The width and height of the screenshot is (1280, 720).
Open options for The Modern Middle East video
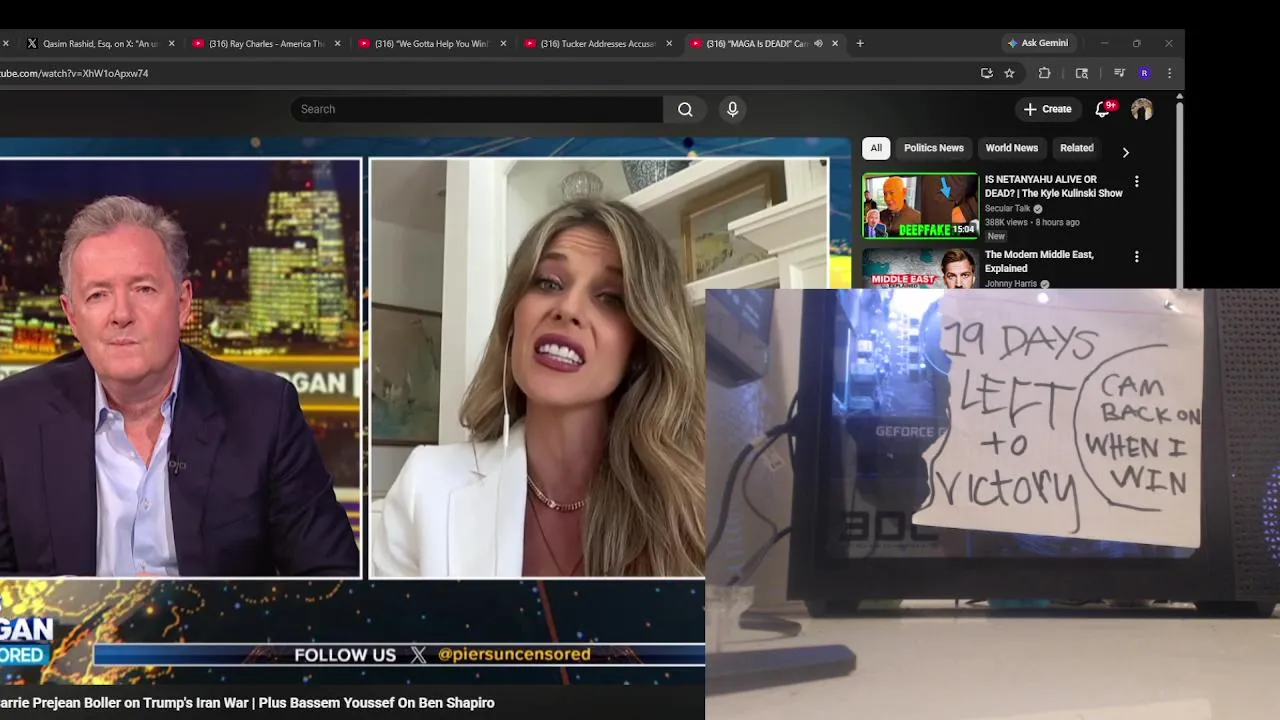coord(1136,257)
